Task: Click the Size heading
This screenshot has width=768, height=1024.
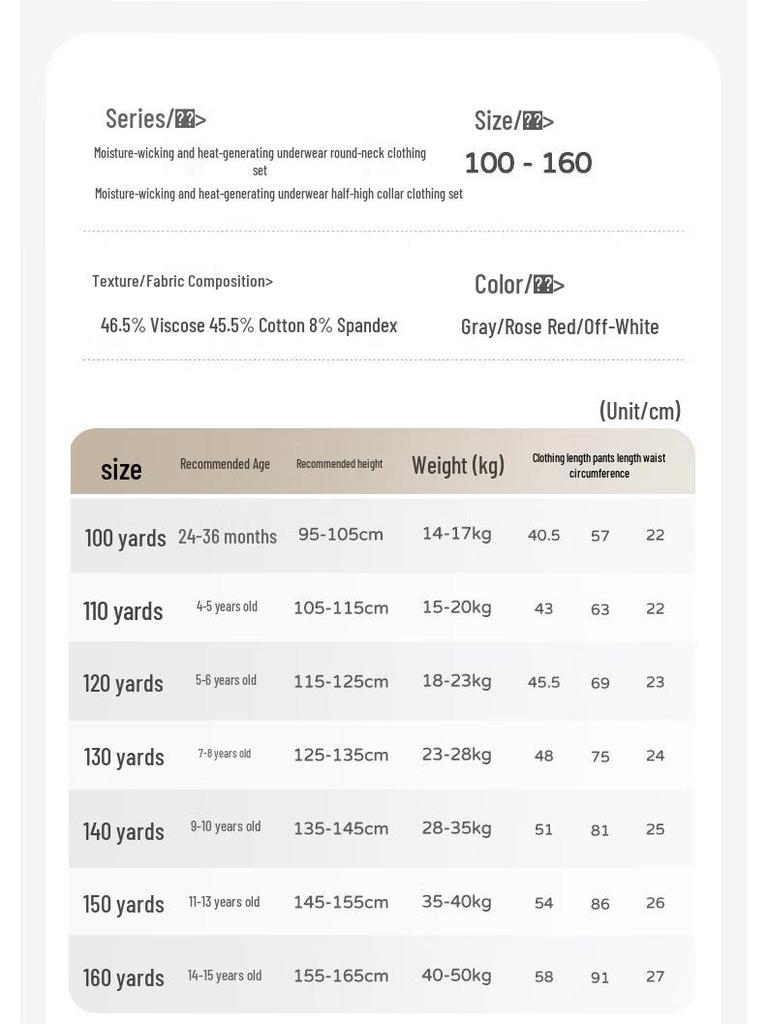Action: coord(514,121)
